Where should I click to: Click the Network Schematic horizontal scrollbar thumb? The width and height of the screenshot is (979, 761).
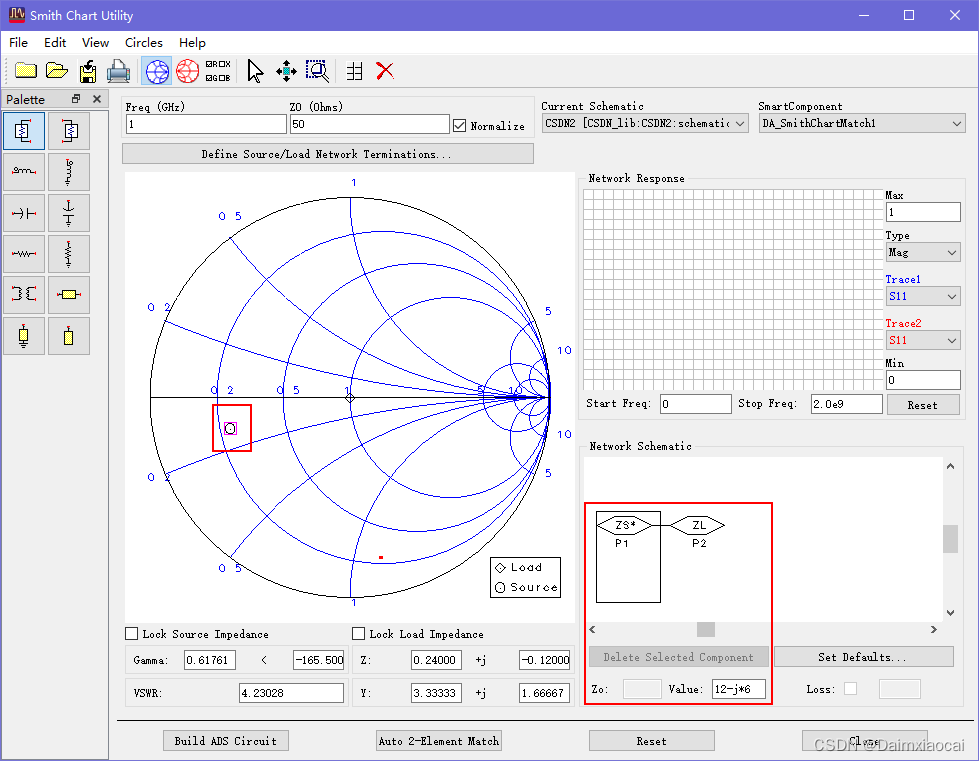706,629
